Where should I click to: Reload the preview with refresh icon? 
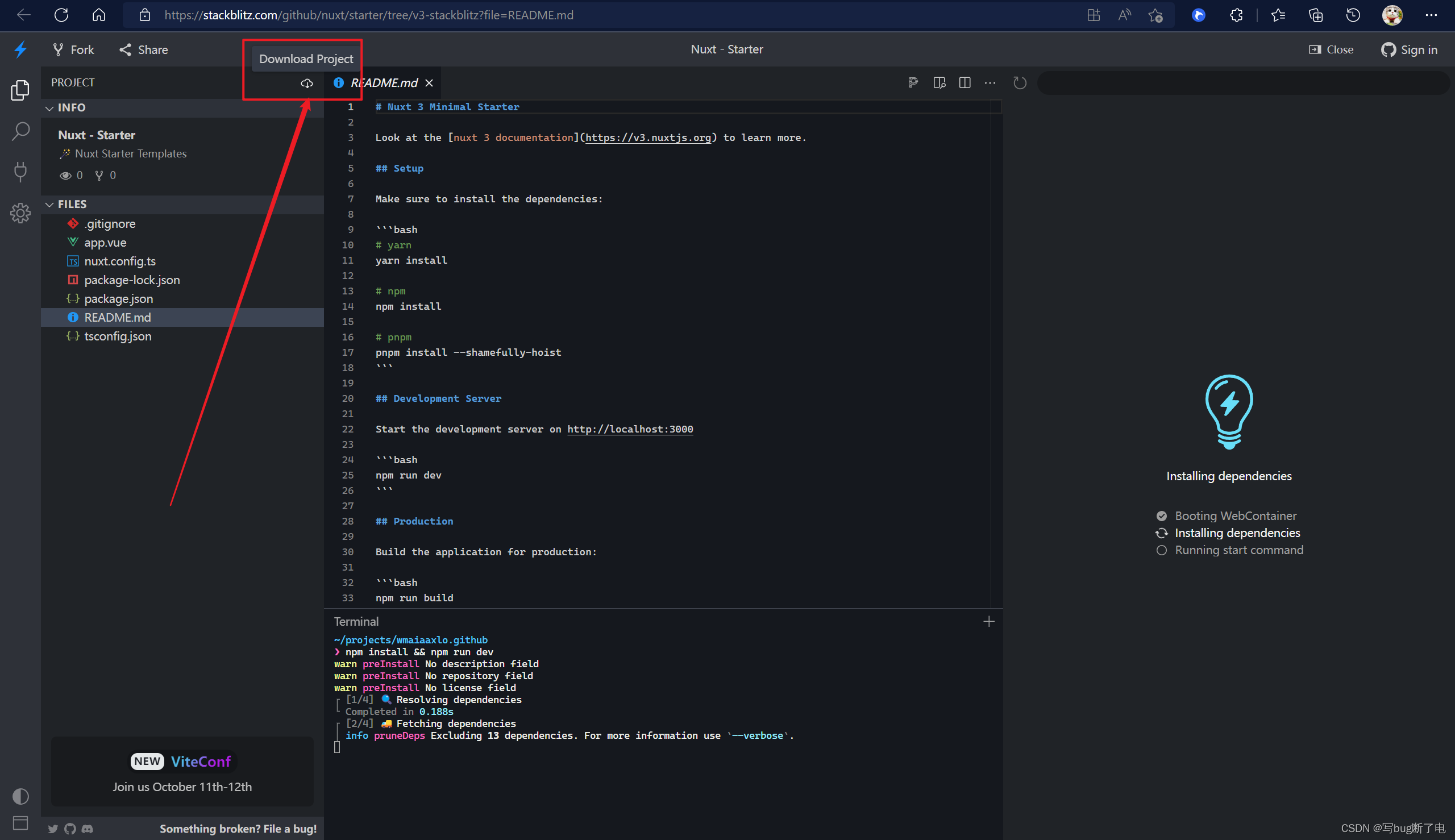coord(1020,83)
